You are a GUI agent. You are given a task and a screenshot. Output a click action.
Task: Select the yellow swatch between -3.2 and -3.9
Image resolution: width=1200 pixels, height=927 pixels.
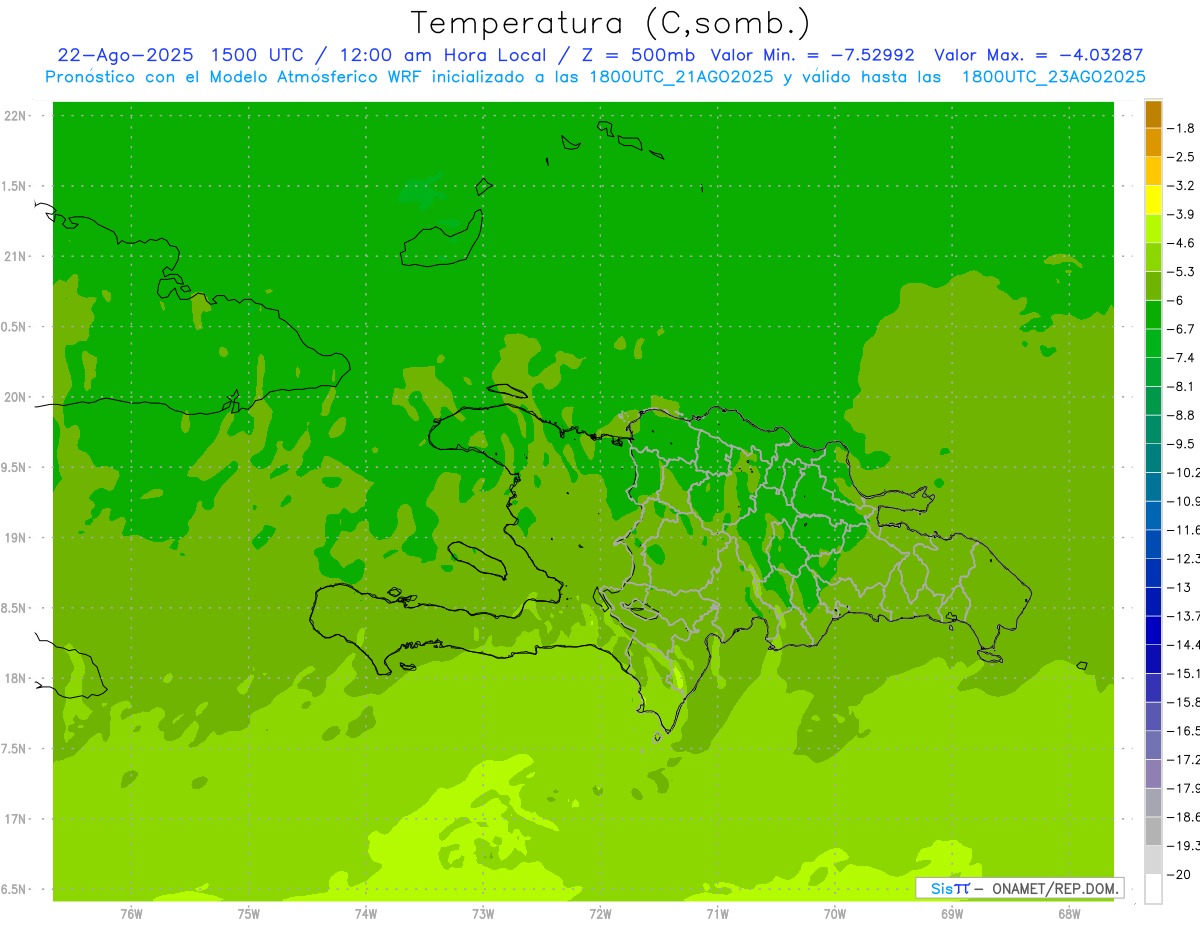pyautogui.click(x=1153, y=200)
